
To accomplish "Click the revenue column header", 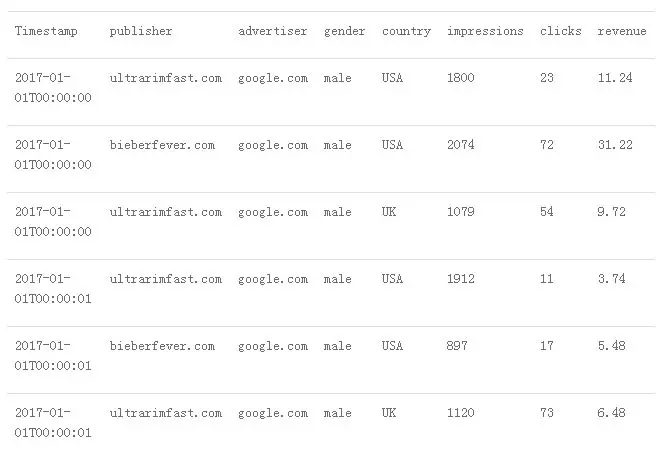I will point(622,31).
